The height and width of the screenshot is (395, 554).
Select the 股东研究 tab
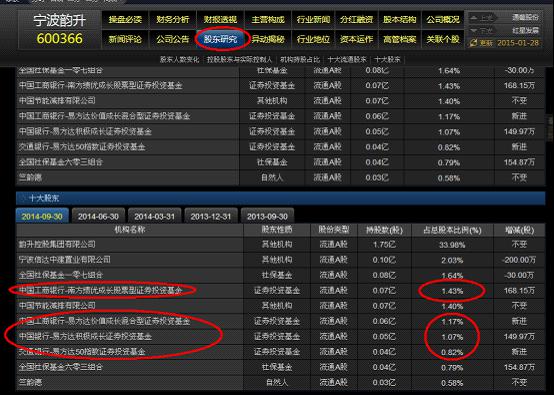point(220,39)
